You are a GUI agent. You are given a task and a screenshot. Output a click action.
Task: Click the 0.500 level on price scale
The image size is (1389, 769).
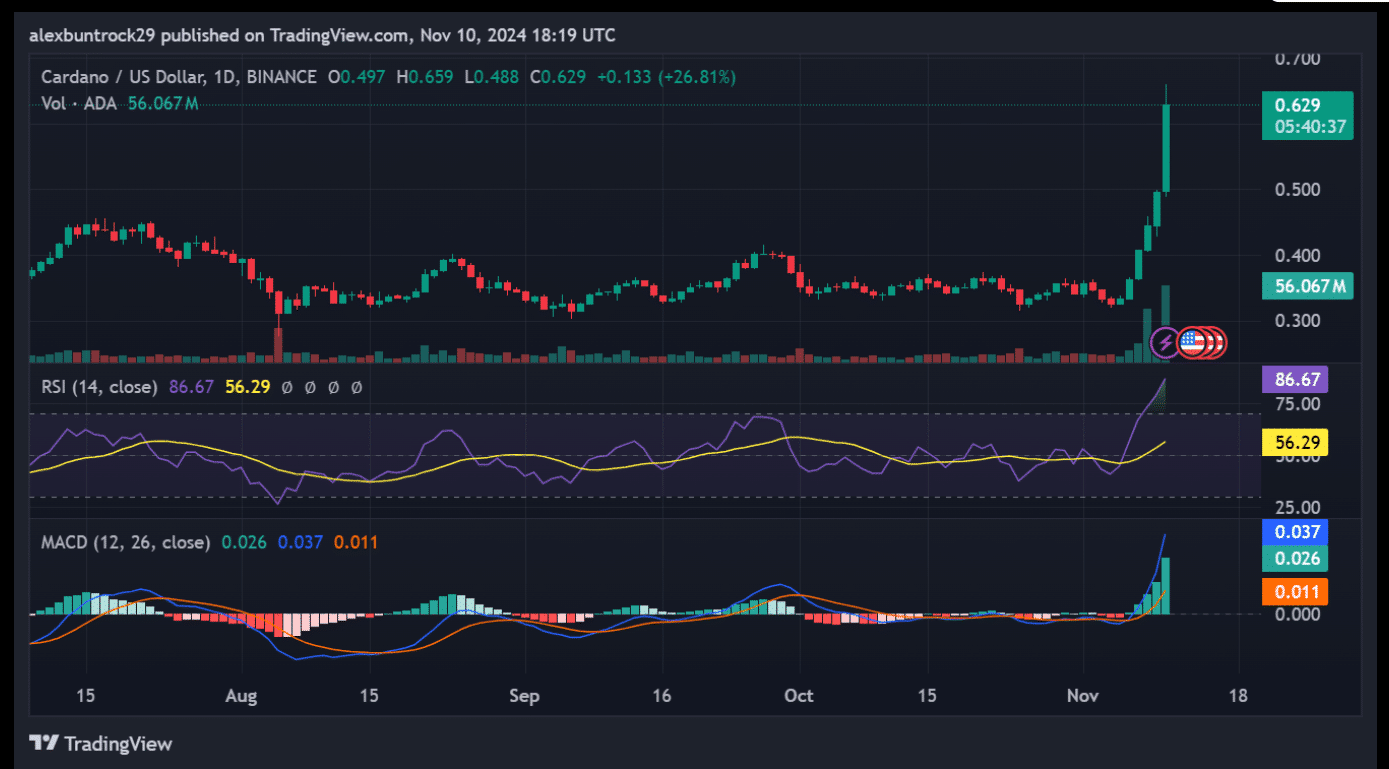[1297, 189]
